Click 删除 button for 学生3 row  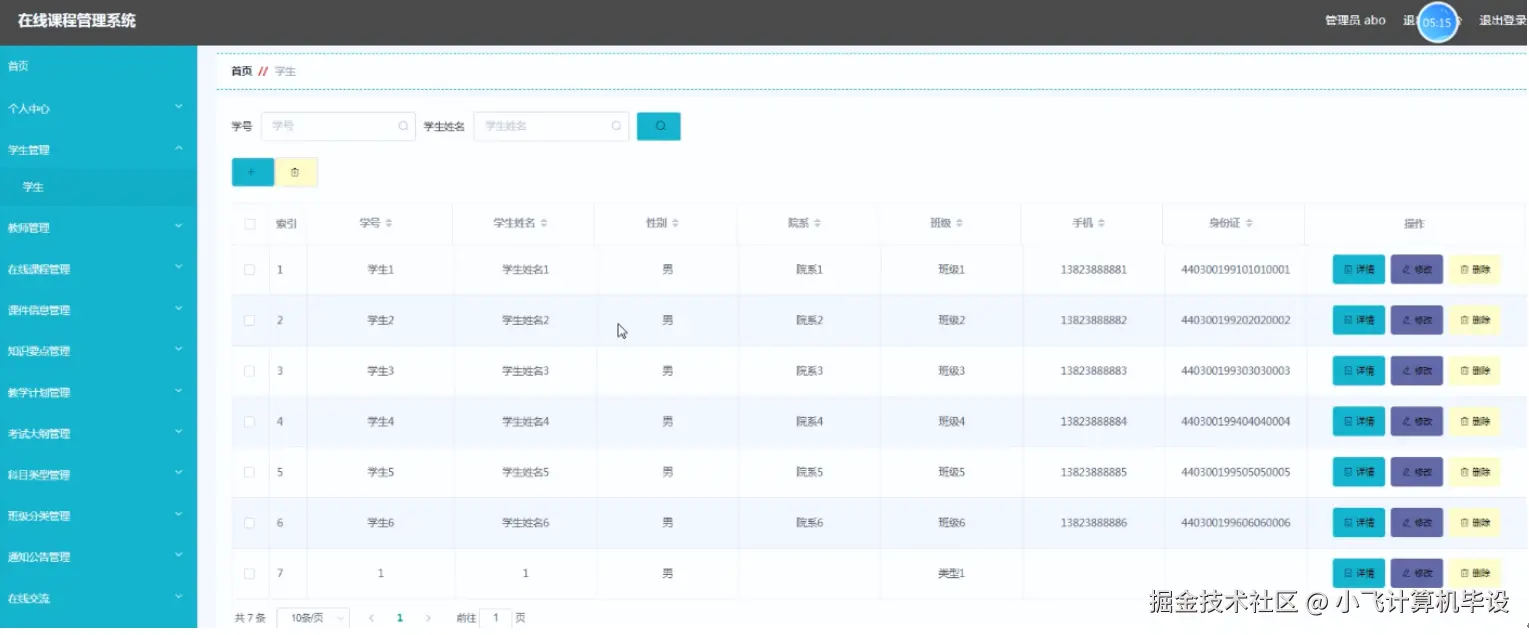(x=1474, y=371)
